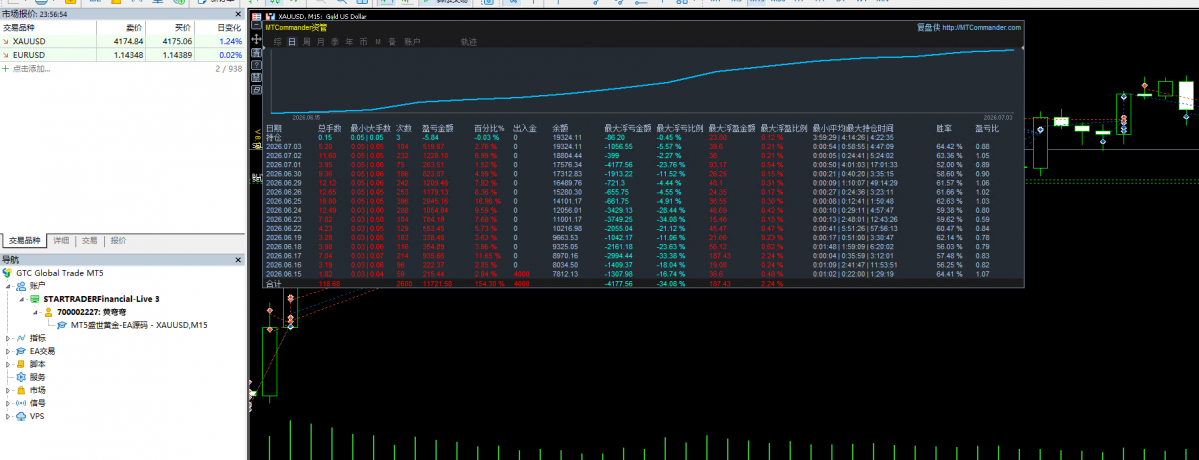Click the indicators icon beside 指标

(21, 338)
